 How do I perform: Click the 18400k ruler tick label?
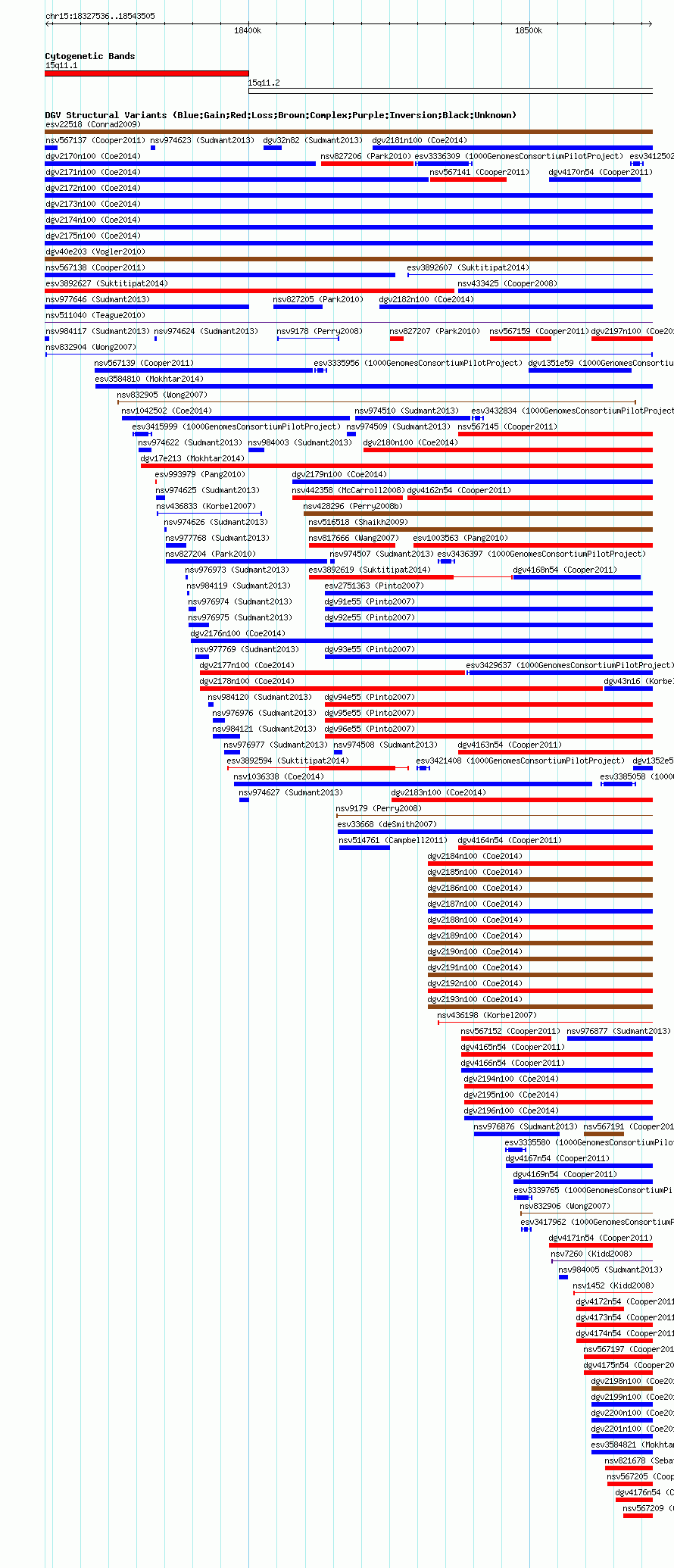(248, 30)
